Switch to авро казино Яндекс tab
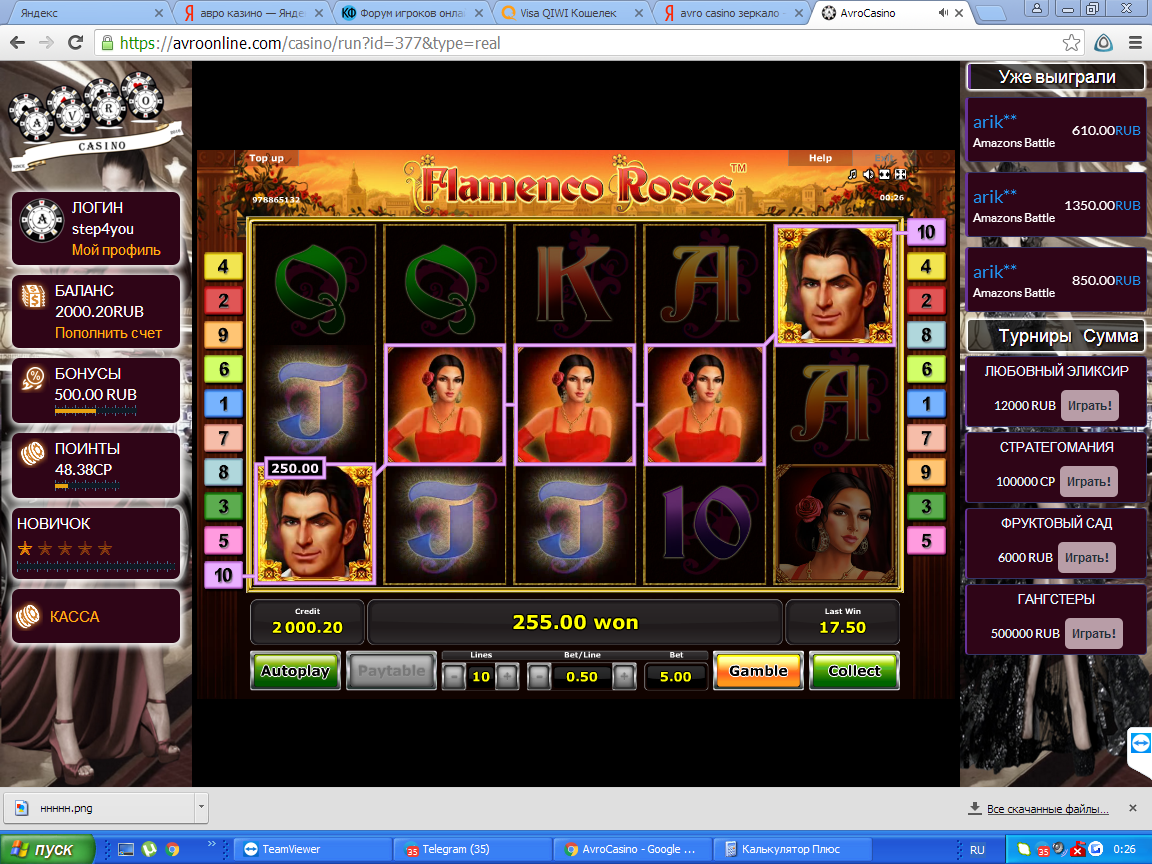The image size is (1152, 864). pos(253,12)
